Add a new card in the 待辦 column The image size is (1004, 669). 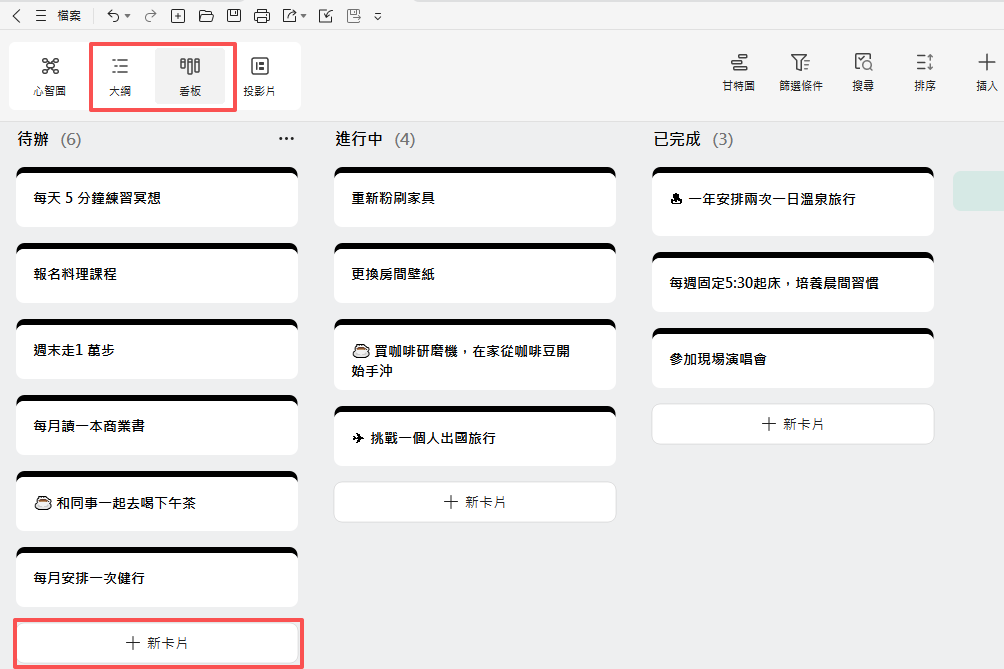point(157,643)
